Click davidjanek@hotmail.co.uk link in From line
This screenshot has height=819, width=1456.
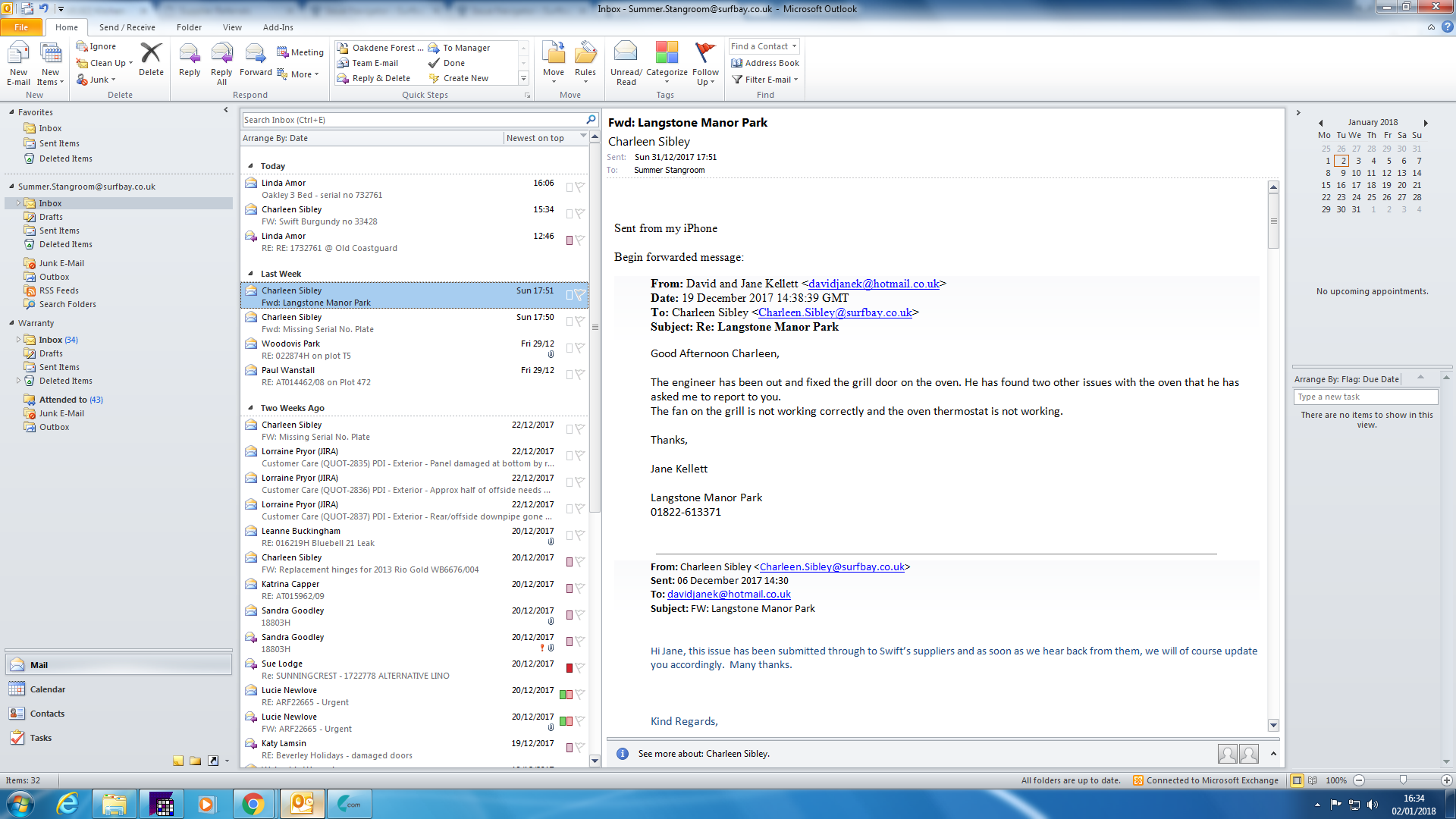[x=874, y=284]
